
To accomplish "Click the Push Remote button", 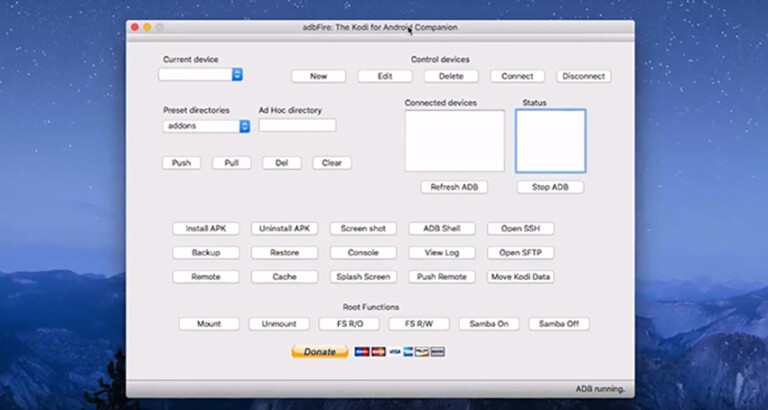I will pos(442,277).
